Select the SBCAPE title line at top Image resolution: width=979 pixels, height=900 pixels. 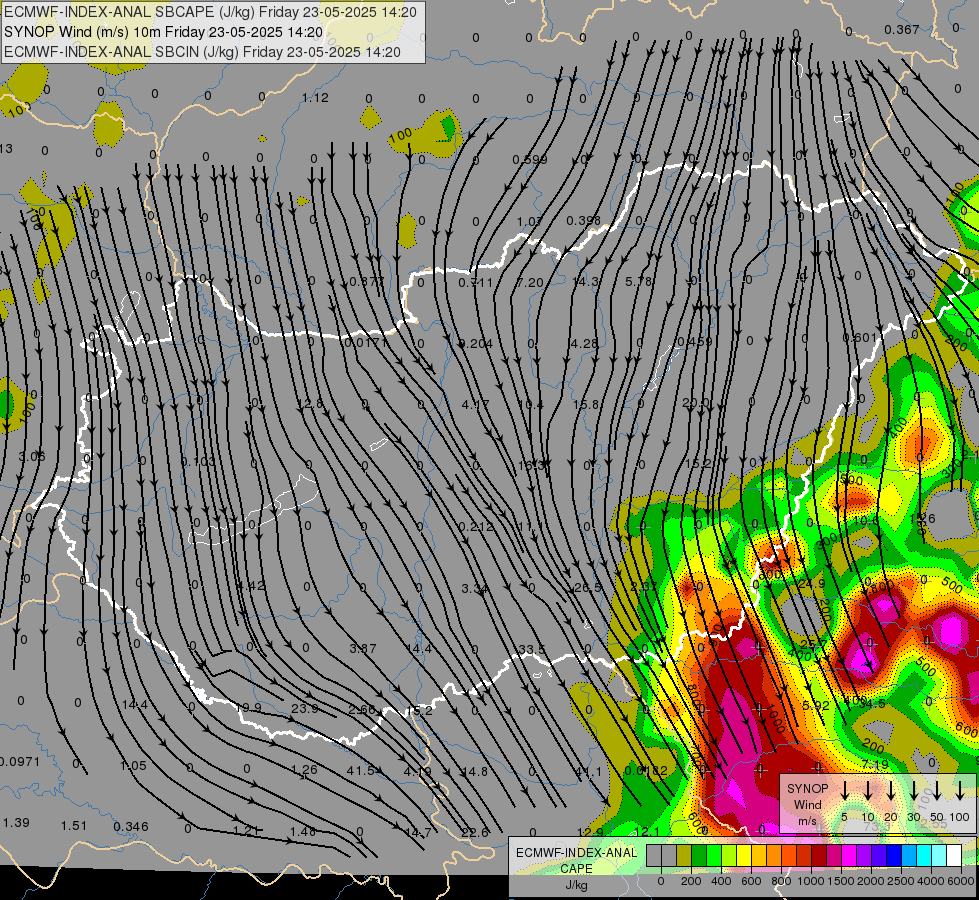pyautogui.click(x=211, y=11)
